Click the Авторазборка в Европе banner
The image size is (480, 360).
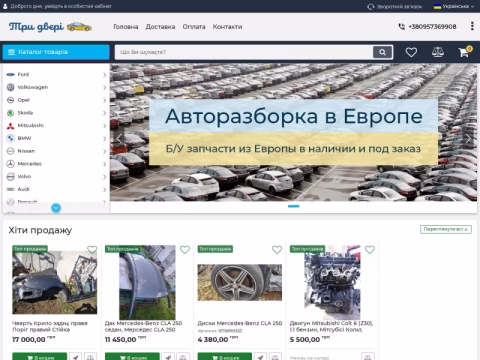(294, 133)
